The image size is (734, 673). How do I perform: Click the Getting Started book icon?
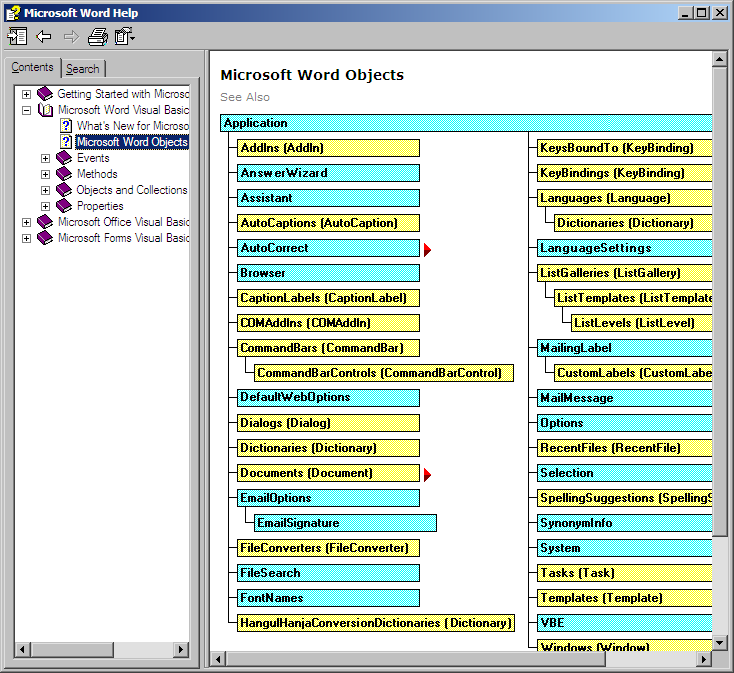click(45, 94)
